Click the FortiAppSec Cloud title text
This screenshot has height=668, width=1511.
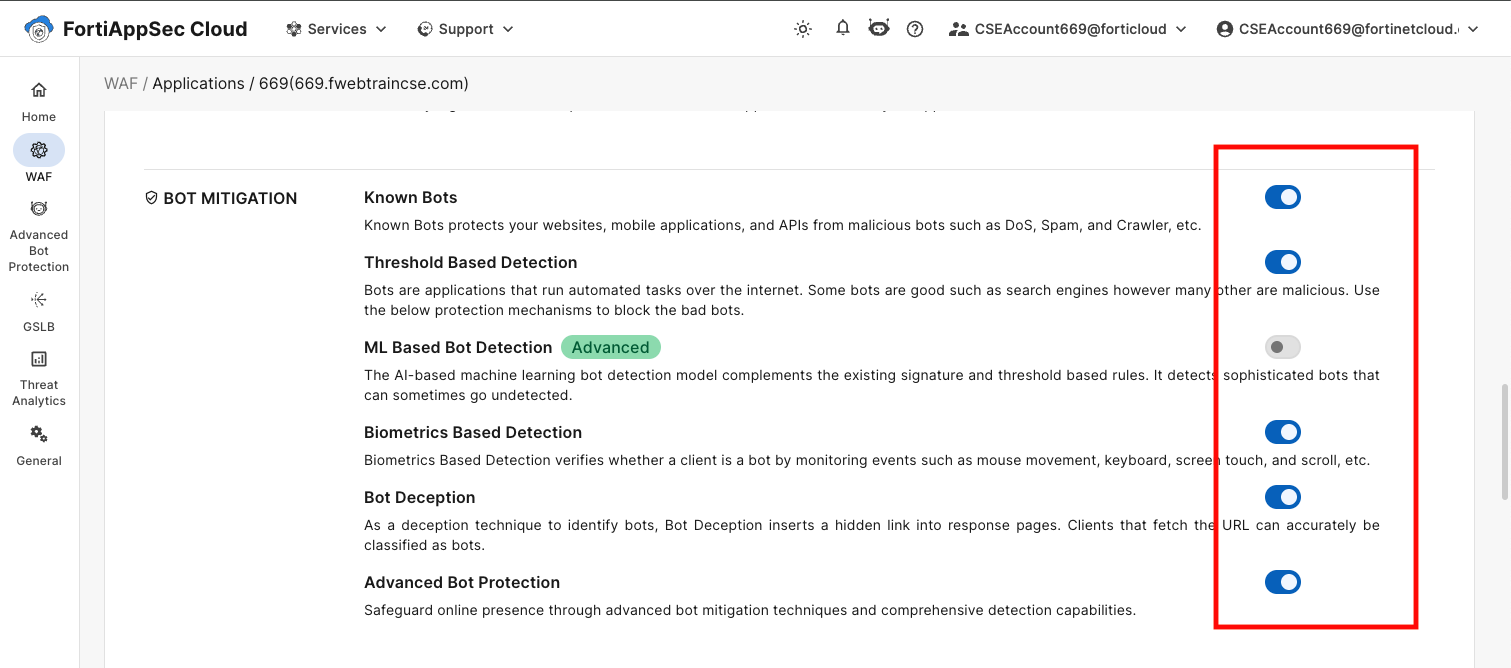click(x=155, y=29)
